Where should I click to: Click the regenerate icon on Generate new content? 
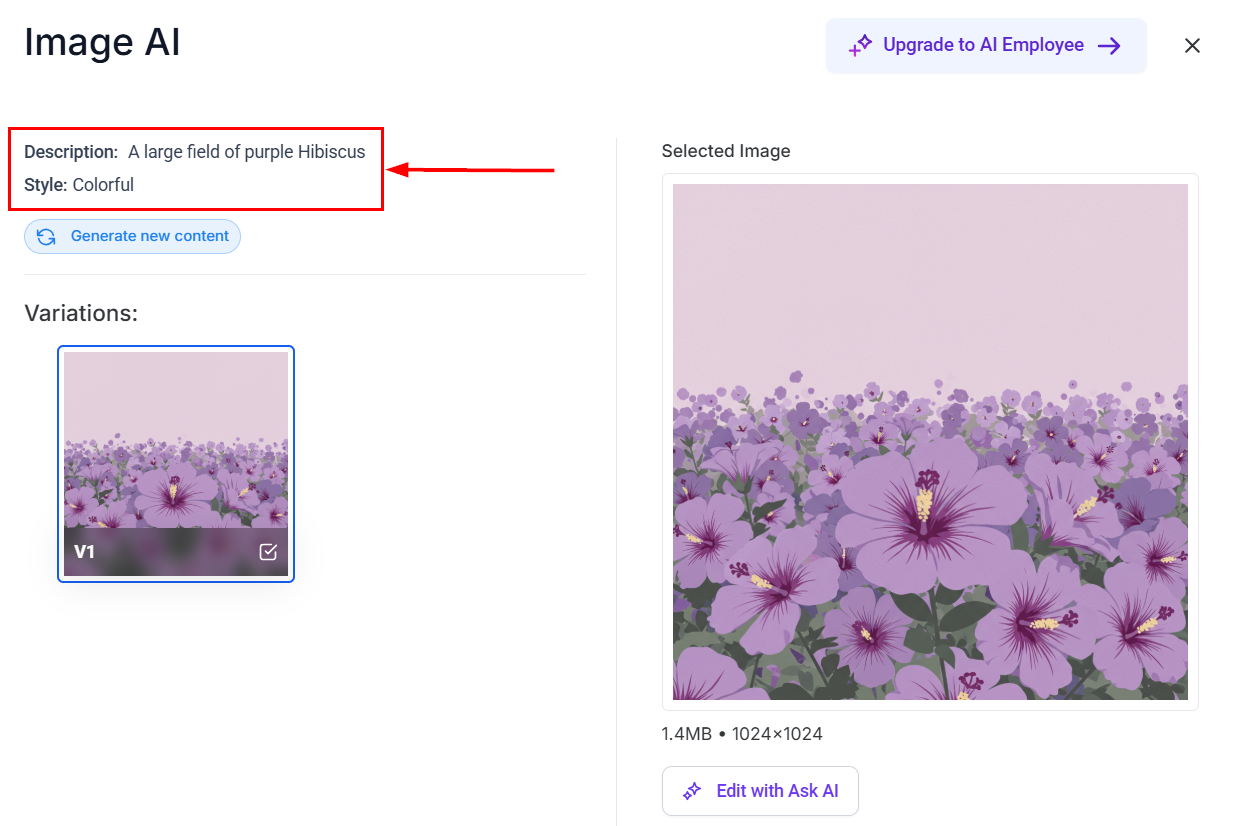click(x=44, y=236)
